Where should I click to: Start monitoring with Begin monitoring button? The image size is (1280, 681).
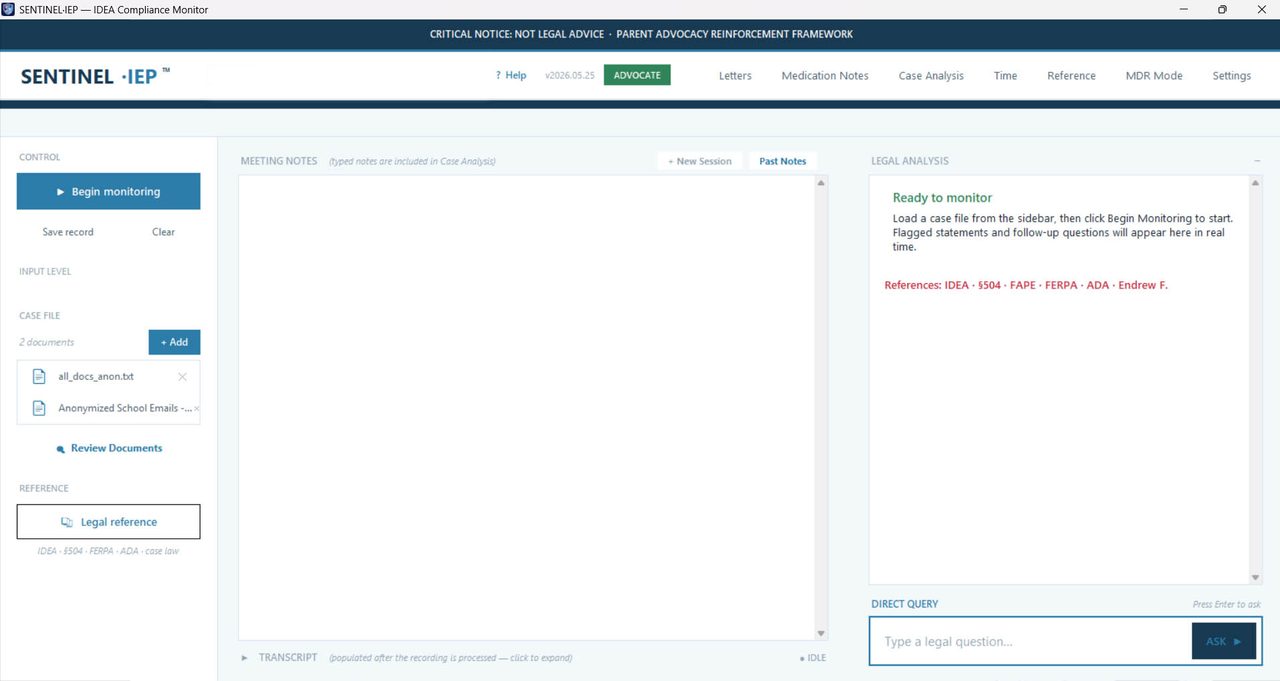click(108, 191)
